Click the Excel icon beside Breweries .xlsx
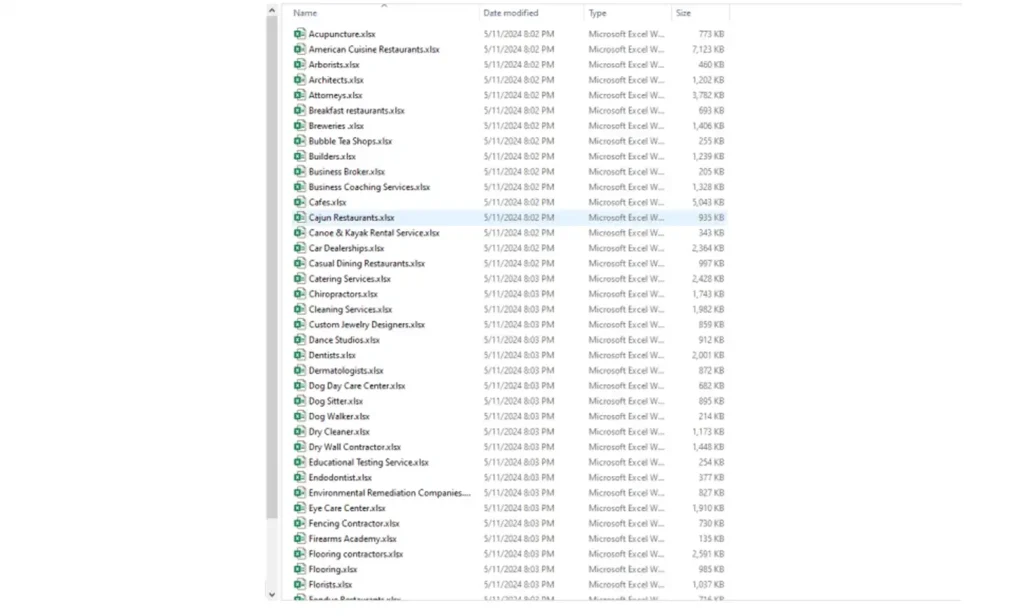This screenshot has width=1024, height=616. click(x=299, y=125)
